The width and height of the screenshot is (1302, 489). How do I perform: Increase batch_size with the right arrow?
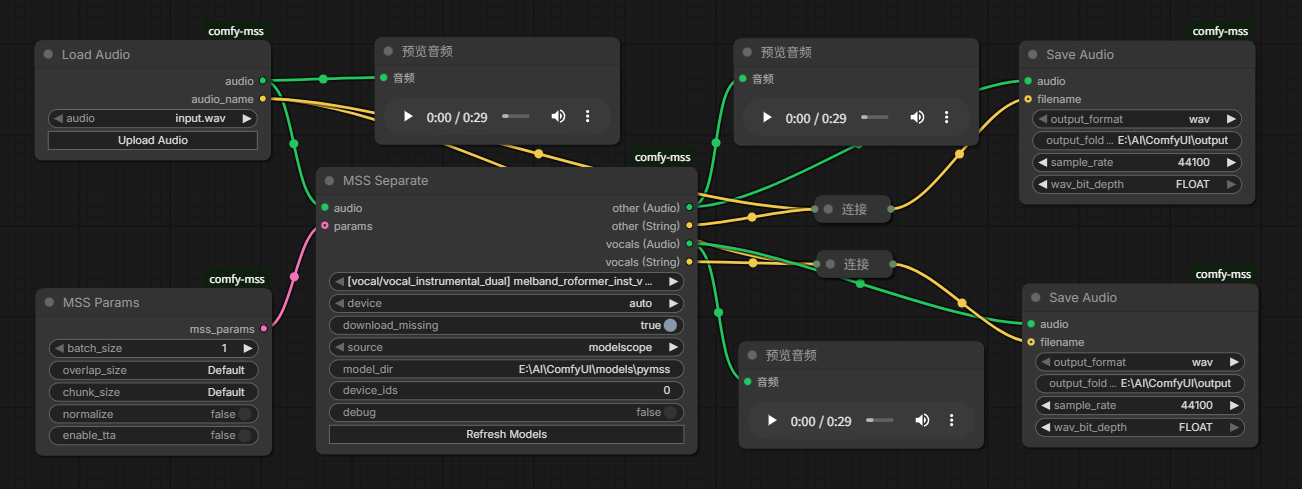click(247, 349)
